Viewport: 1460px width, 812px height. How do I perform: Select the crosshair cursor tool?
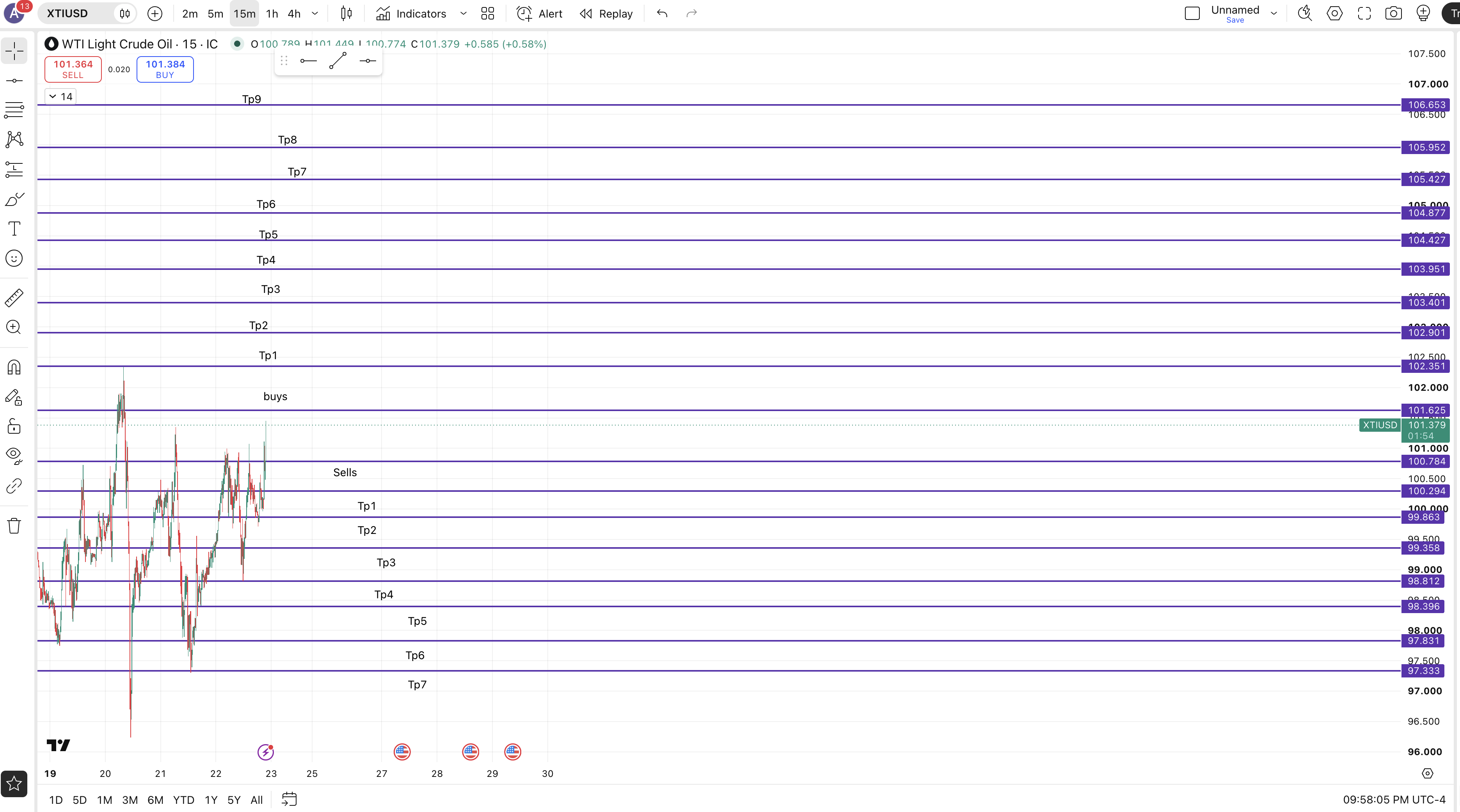14,51
